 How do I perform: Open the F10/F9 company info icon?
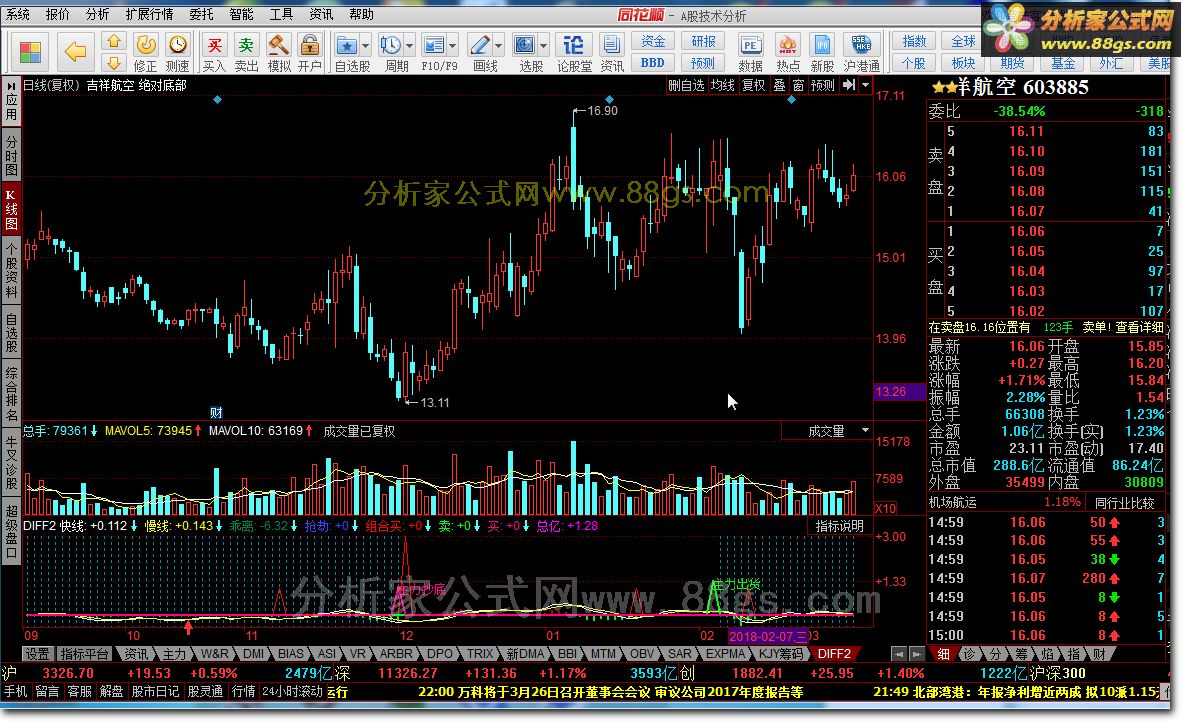pyautogui.click(x=434, y=46)
